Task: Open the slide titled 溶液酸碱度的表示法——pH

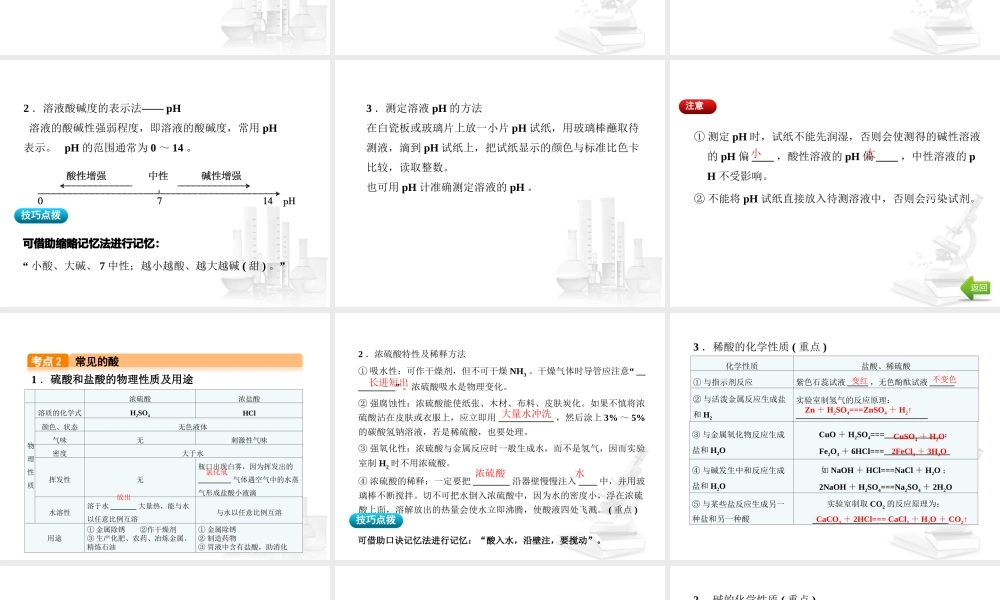Action: pos(166,183)
